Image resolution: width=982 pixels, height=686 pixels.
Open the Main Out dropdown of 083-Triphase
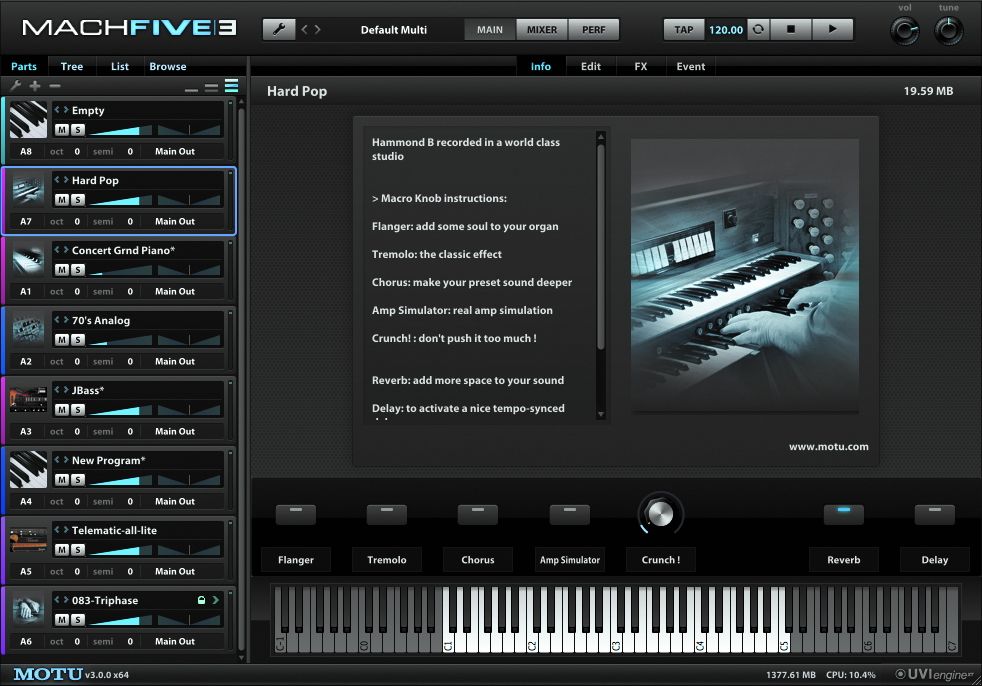(175, 642)
